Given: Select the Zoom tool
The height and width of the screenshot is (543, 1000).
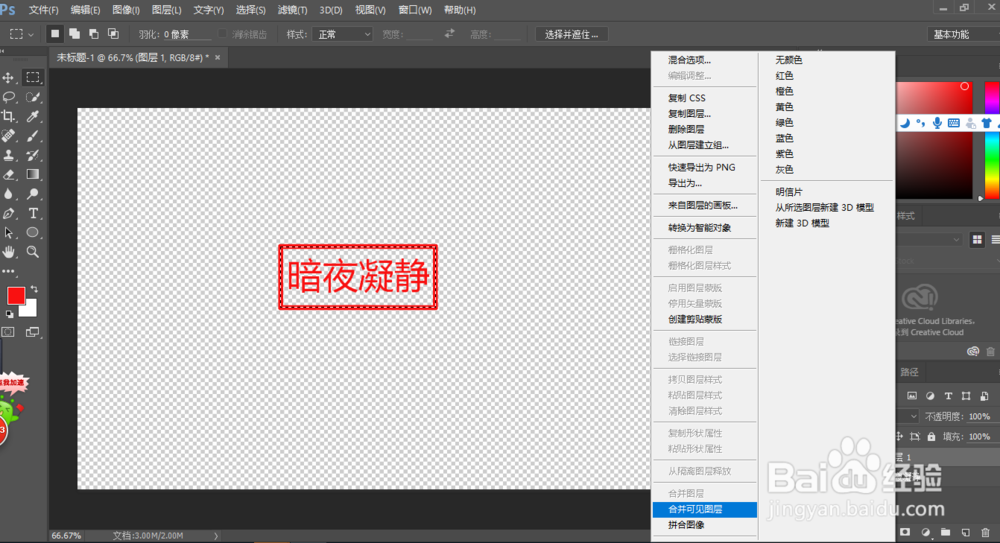Looking at the screenshot, I should point(33,252).
